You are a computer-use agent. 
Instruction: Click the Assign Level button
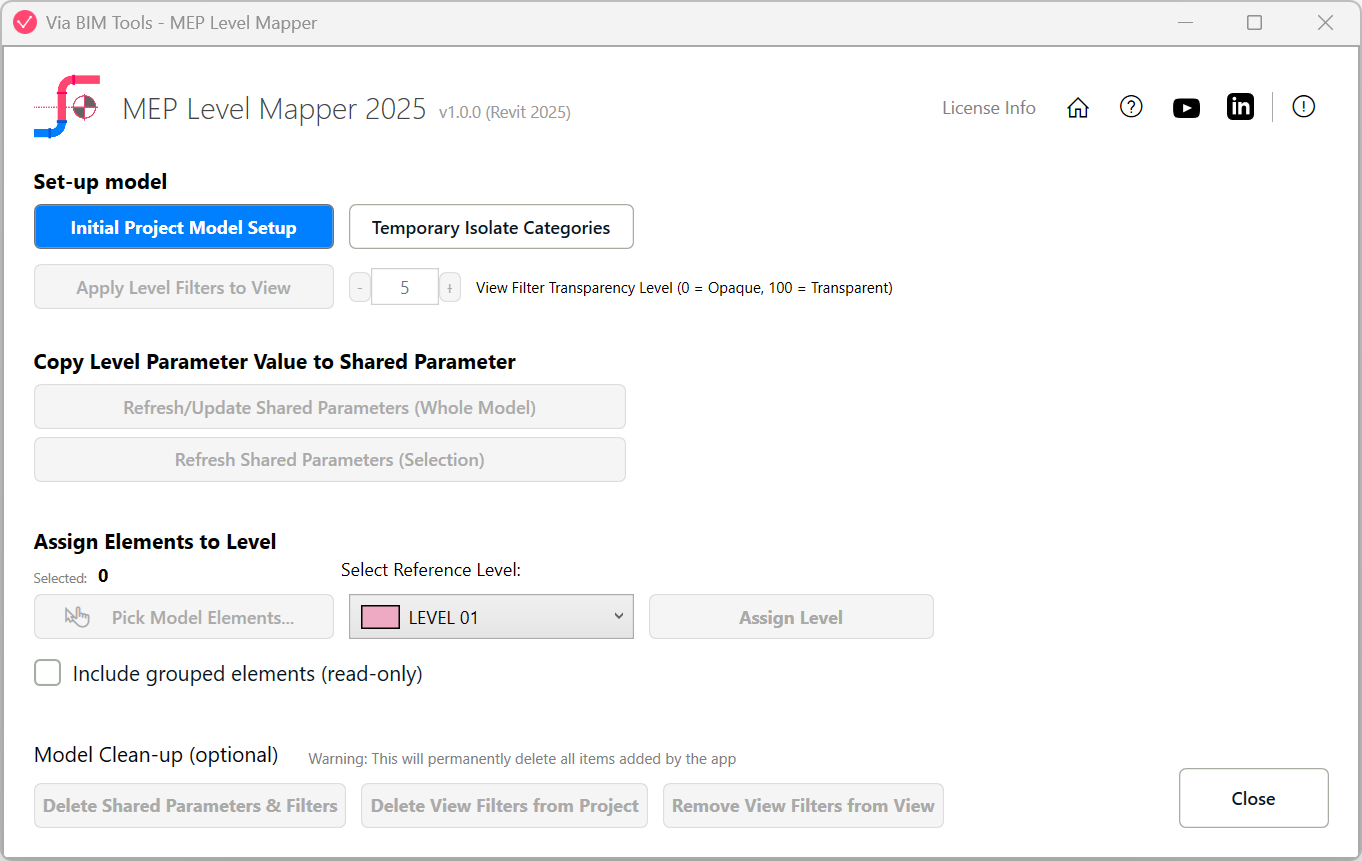[791, 617]
